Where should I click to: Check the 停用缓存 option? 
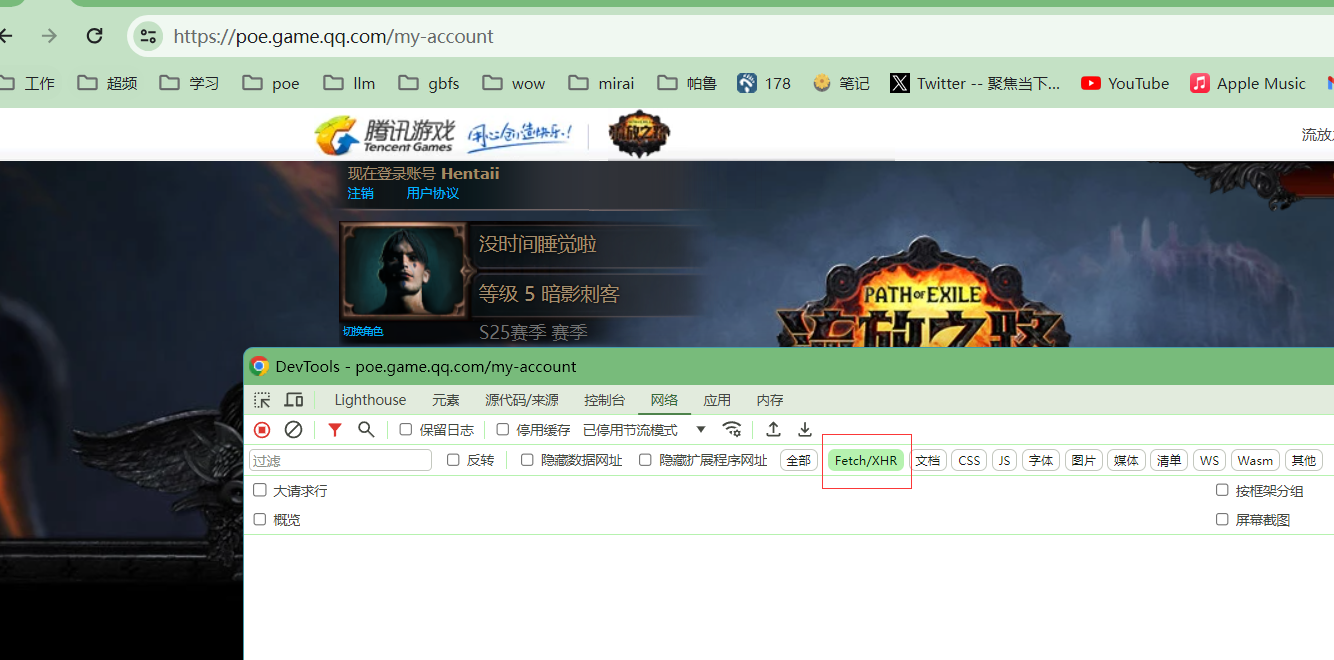pyautogui.click(x=503, y=430)
